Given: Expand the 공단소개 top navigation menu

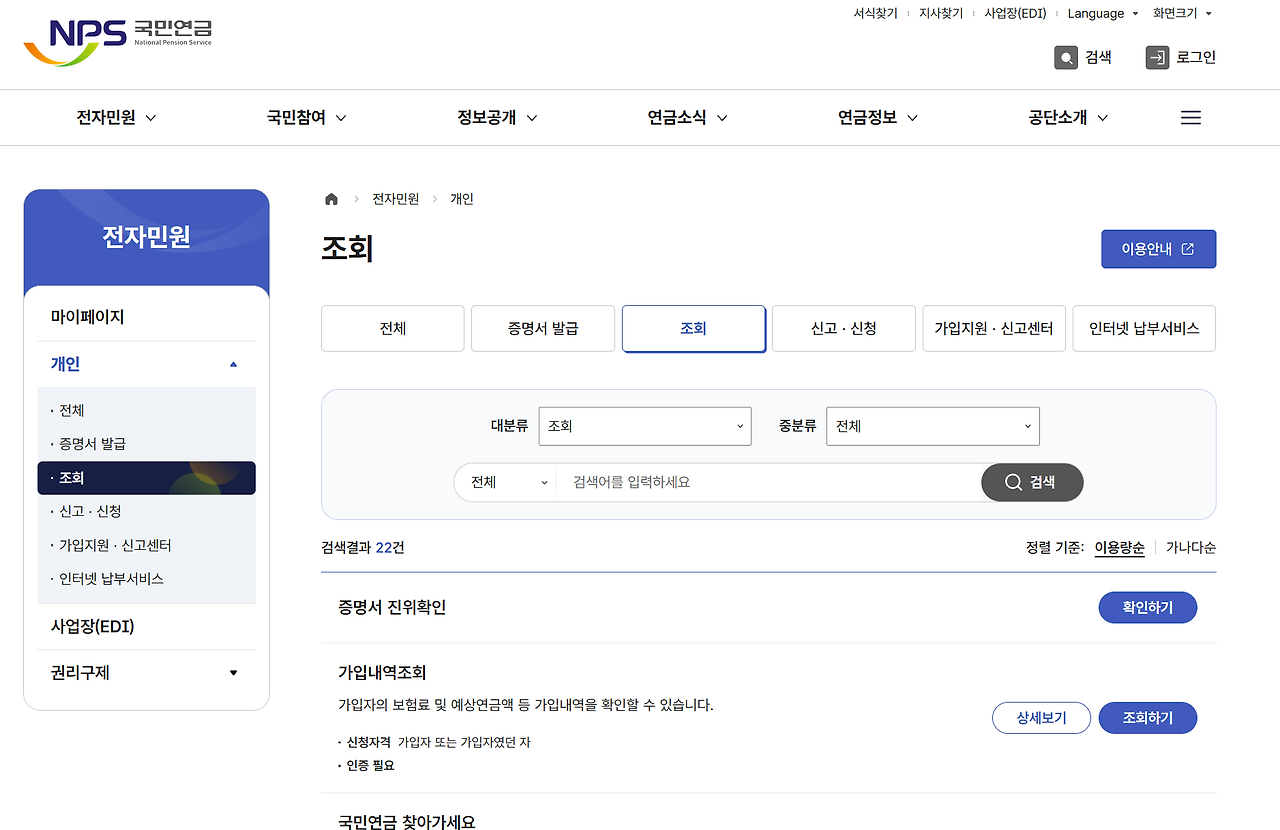Looking at the screenshot, I should (1068, 117).
